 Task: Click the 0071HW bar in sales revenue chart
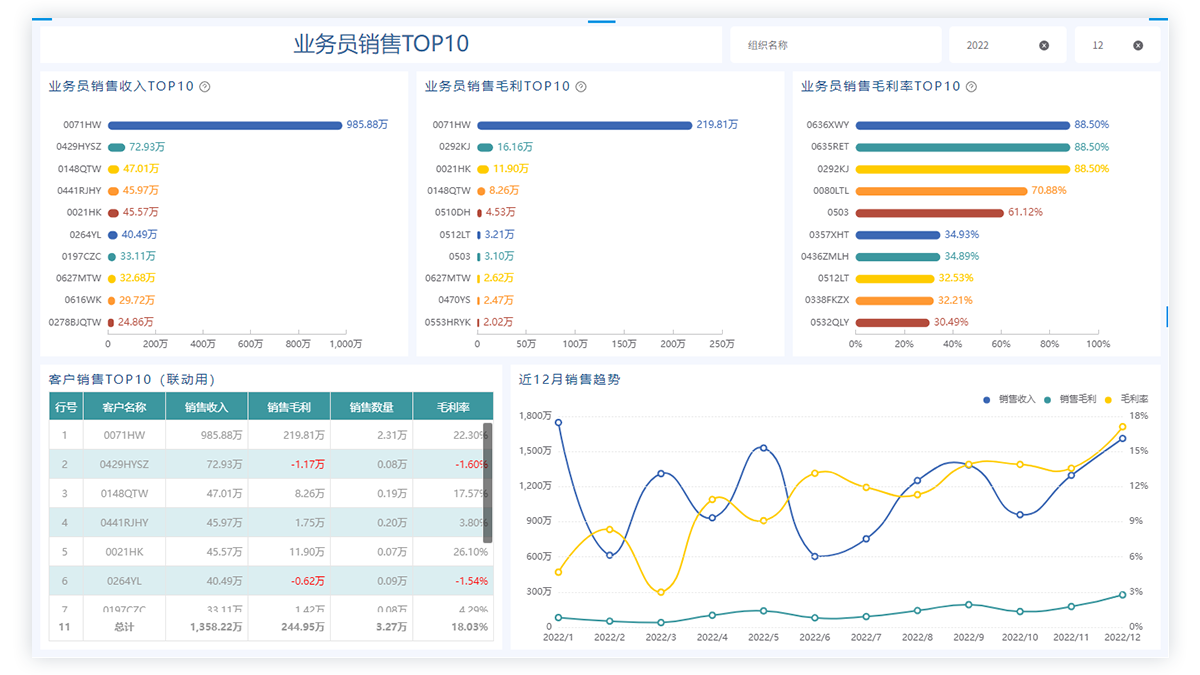pyautogui.click(x=225, y=125)
